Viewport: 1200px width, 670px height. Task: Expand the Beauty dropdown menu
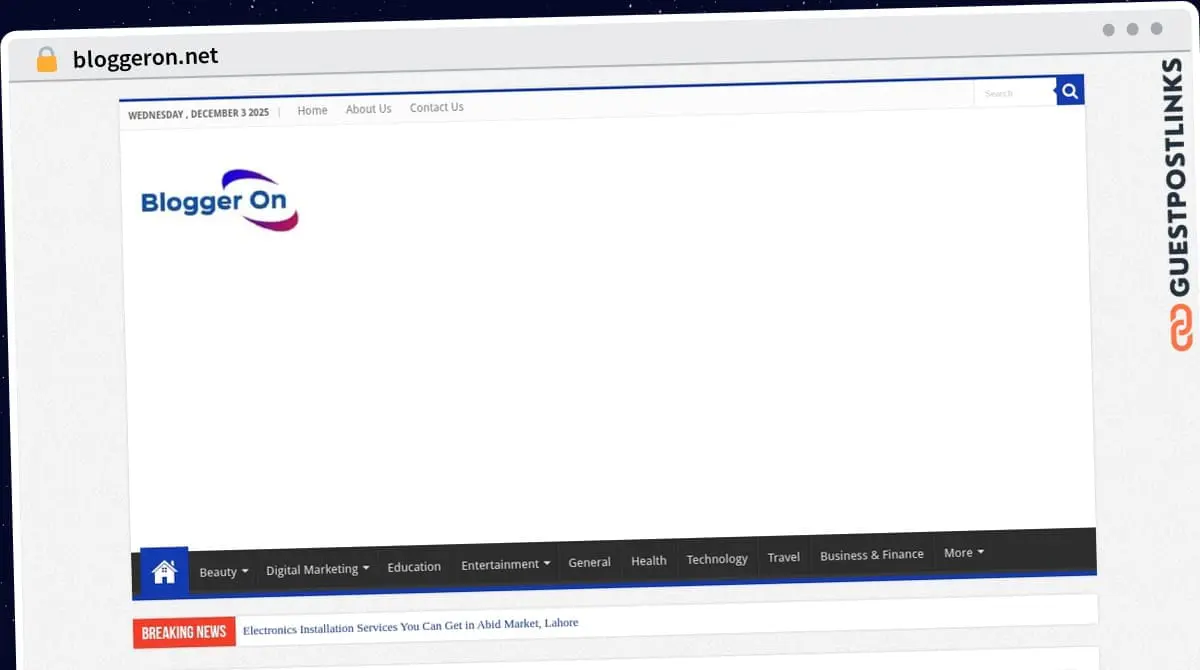coord(222,571)
